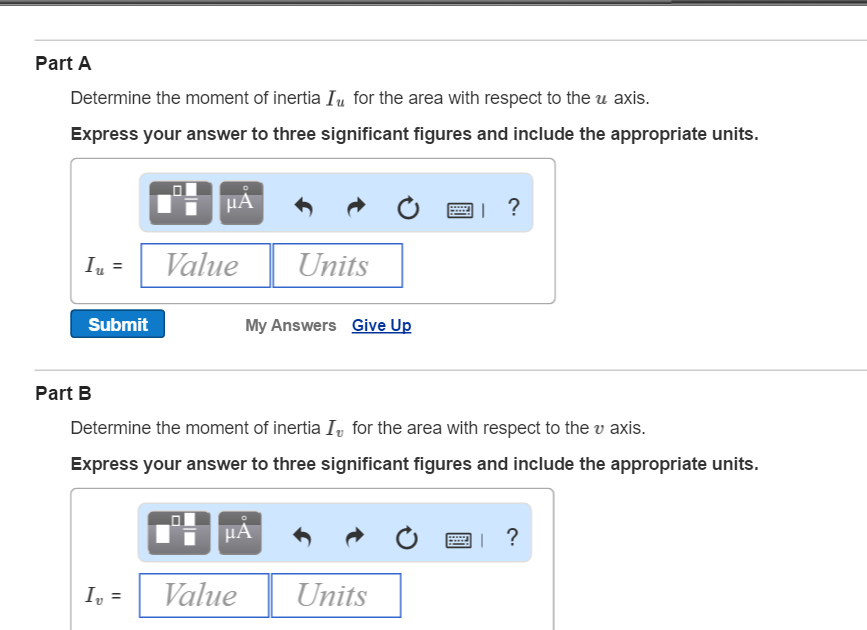Click redo arrow in Part A toolbar
Screen dimensions: 867x630
point(356,208)
